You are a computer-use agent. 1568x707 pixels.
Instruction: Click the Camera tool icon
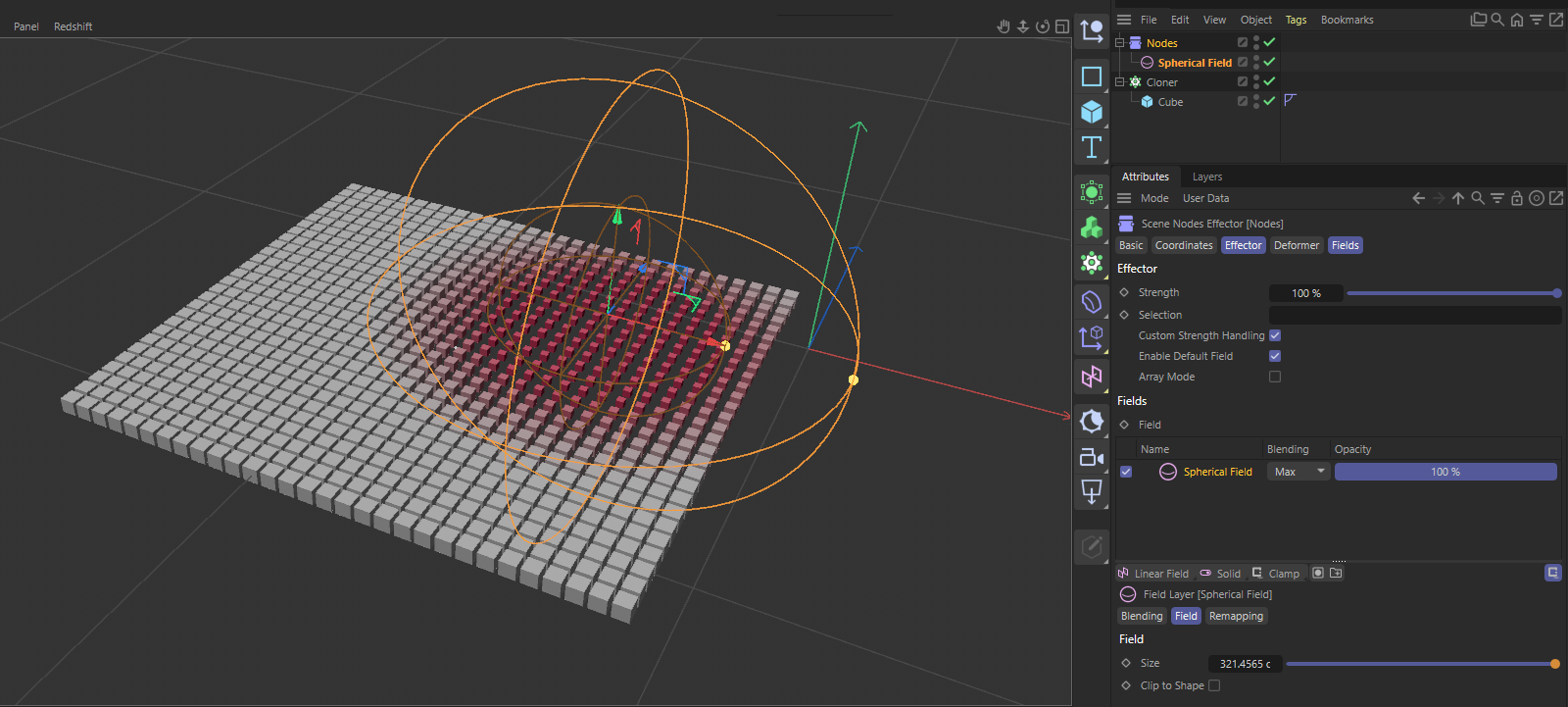click(x=1092, y=456)
